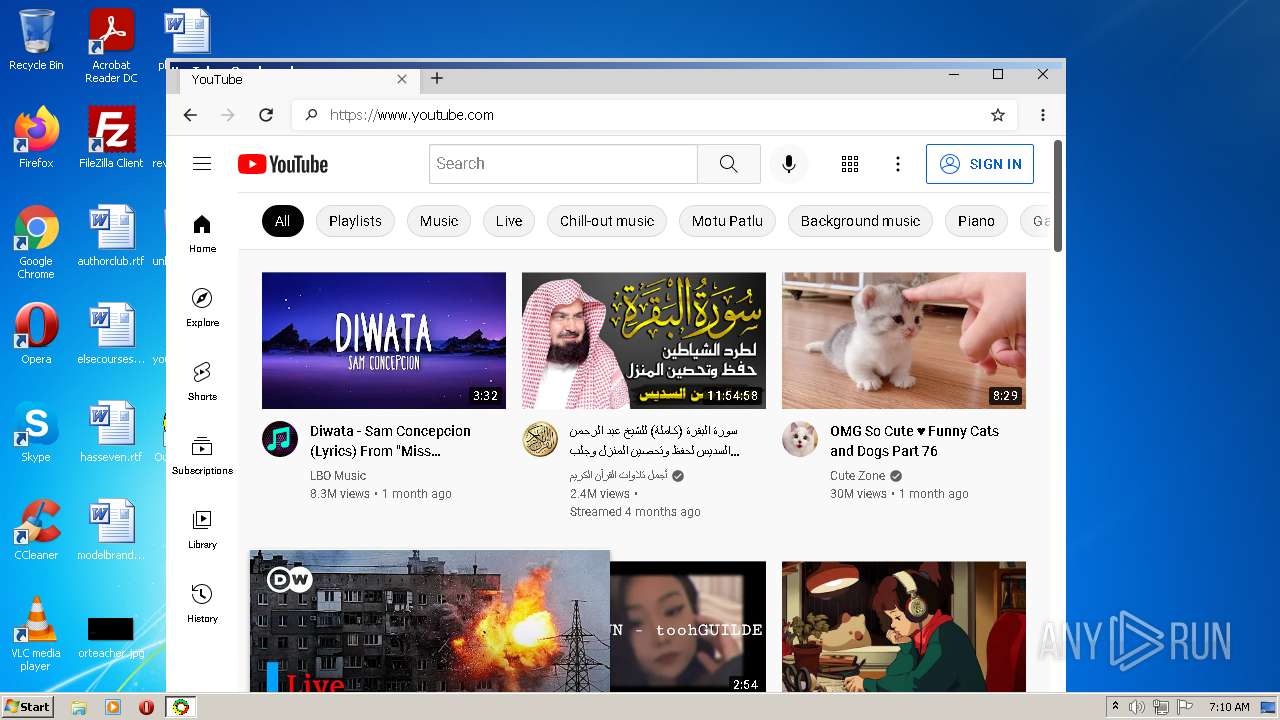Screen dimensions: 1280x720
Task: Open the YouTube apps grid
Action: (850, 164)
